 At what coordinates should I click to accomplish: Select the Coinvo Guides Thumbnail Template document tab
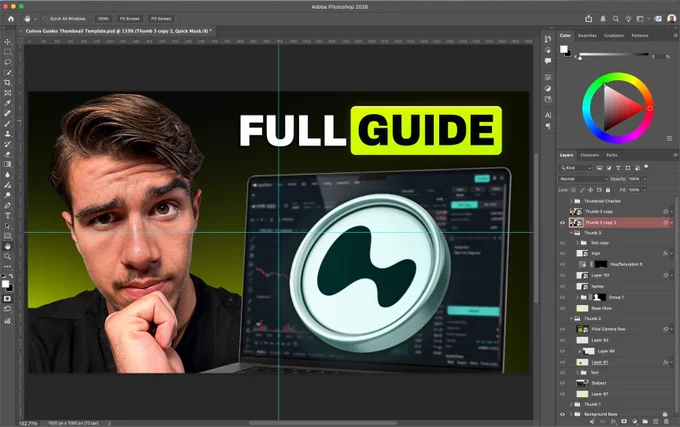[118, 31]
